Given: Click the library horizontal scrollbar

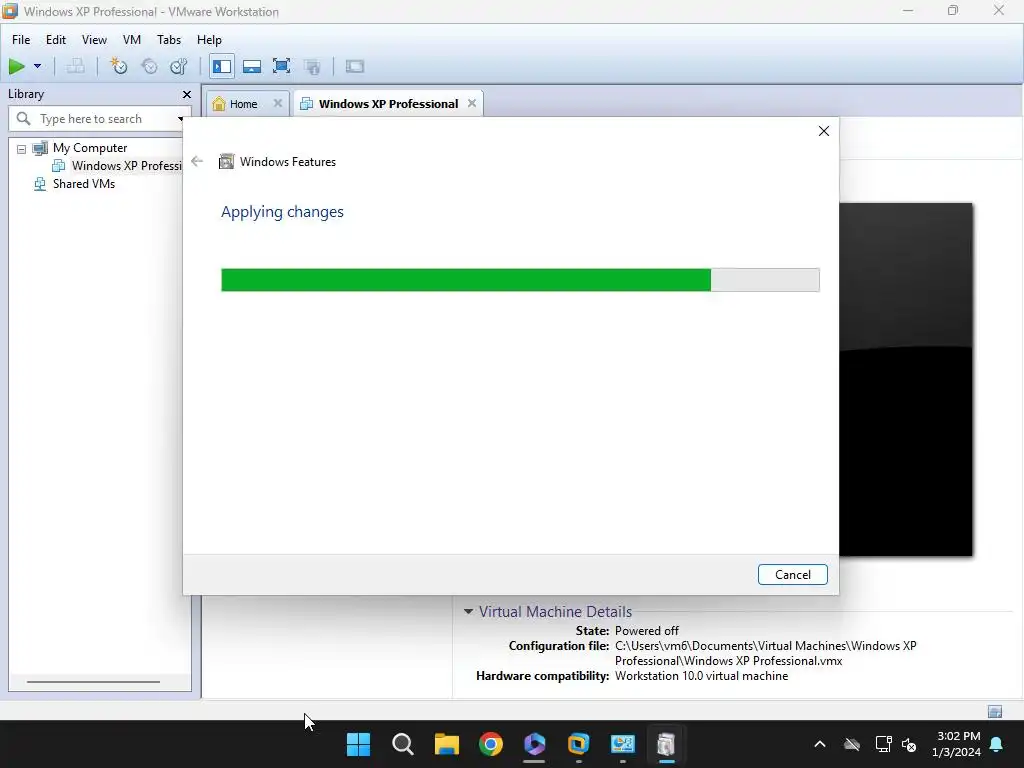Looking at the screenshot, I should coord(93,682).
